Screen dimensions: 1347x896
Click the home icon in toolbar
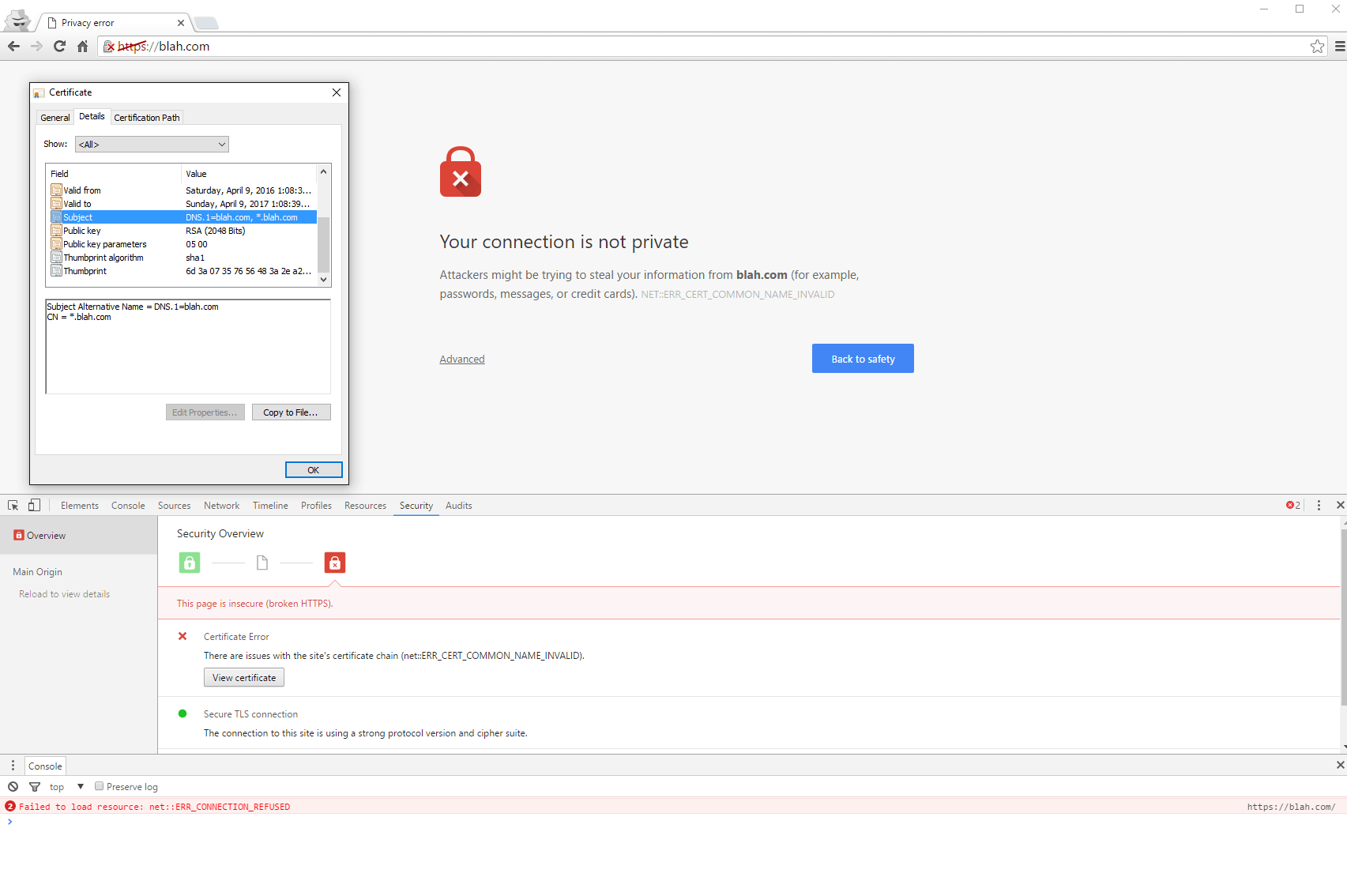click(x=82, y=47)
